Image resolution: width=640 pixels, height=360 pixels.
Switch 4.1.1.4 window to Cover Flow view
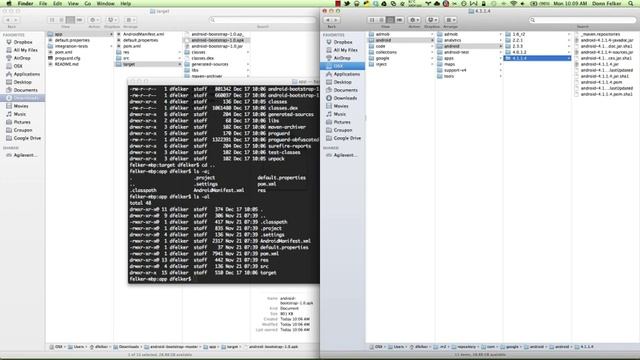[400, 20]
